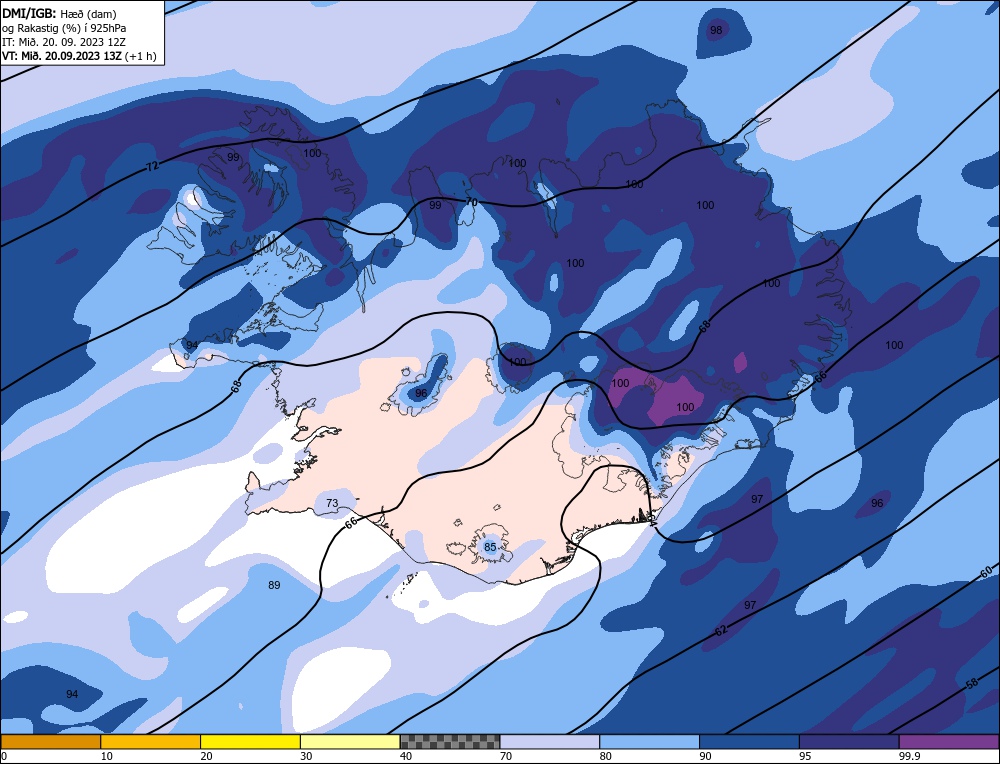
Task: Click the contour label "62"
Action: point(721,631)
